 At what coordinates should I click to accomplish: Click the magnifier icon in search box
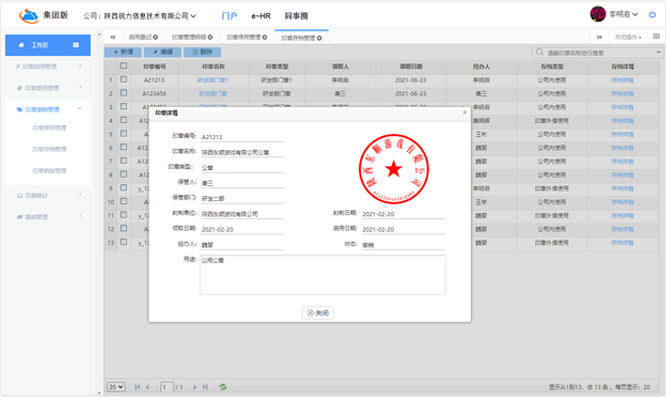click(x=539, y=52)
